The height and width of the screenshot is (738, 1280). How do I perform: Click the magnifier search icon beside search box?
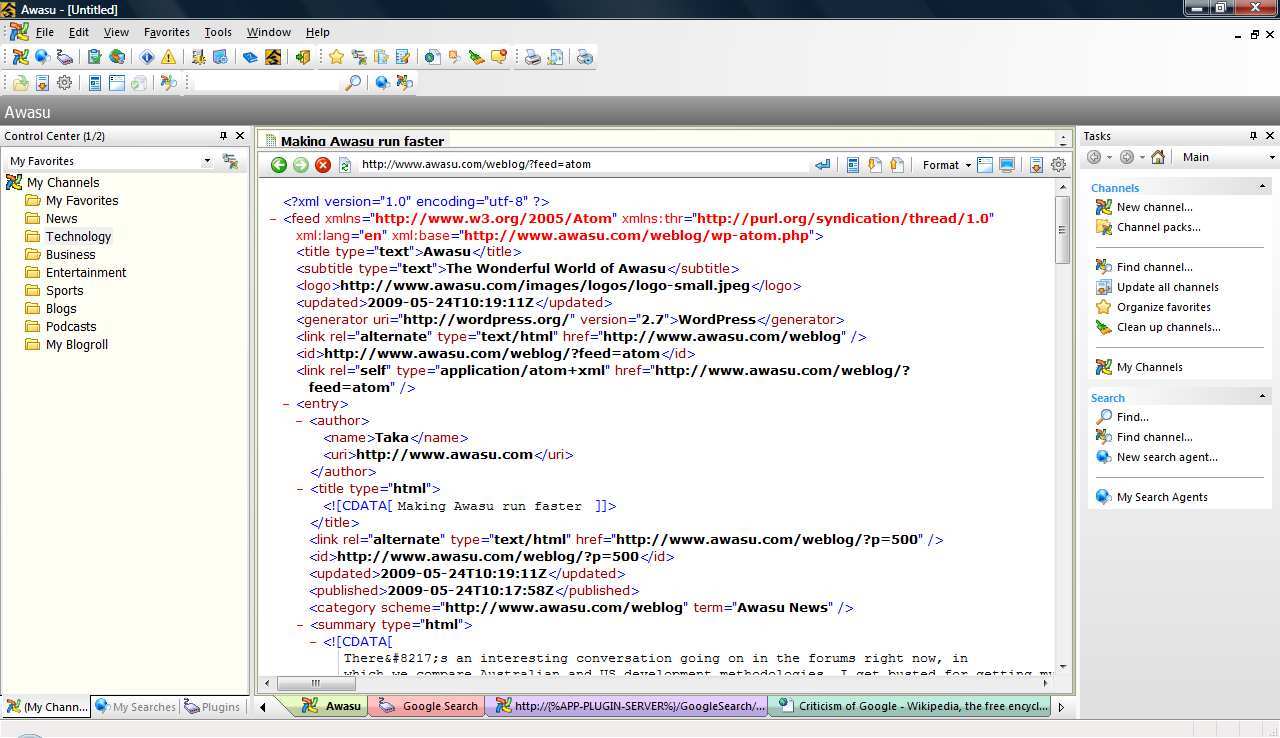click(x=352, y=83)
